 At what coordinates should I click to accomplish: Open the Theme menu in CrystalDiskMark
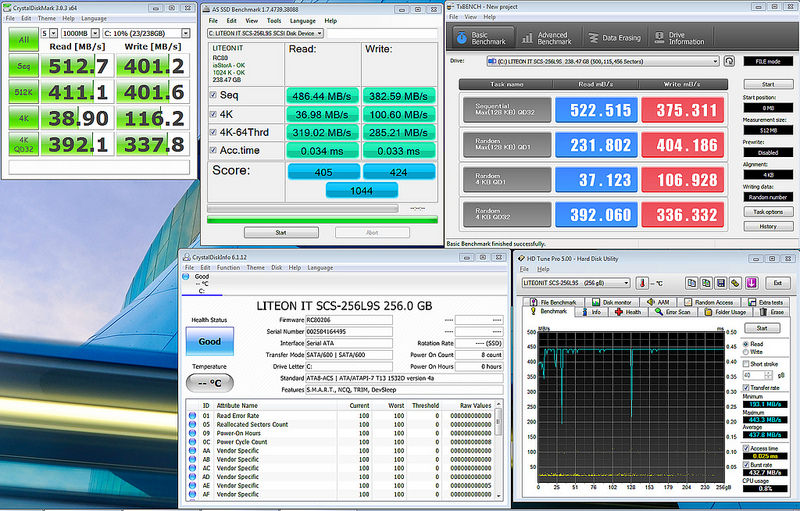tap(46, 18)
